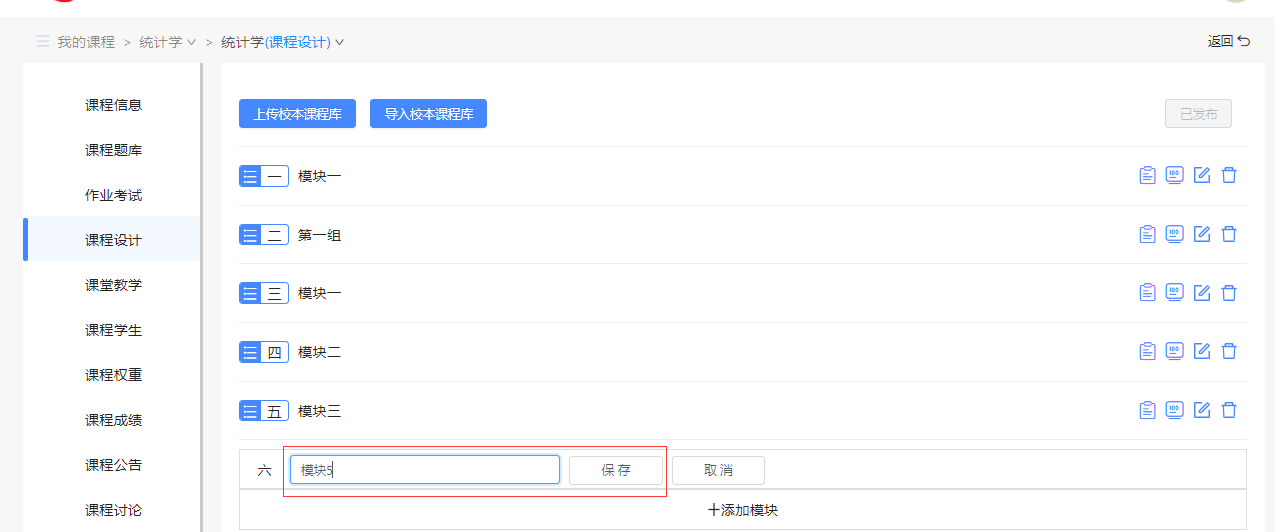Focus the module name input field
The width and height of the screenshot is (1275, 532).
coord(424,470)
